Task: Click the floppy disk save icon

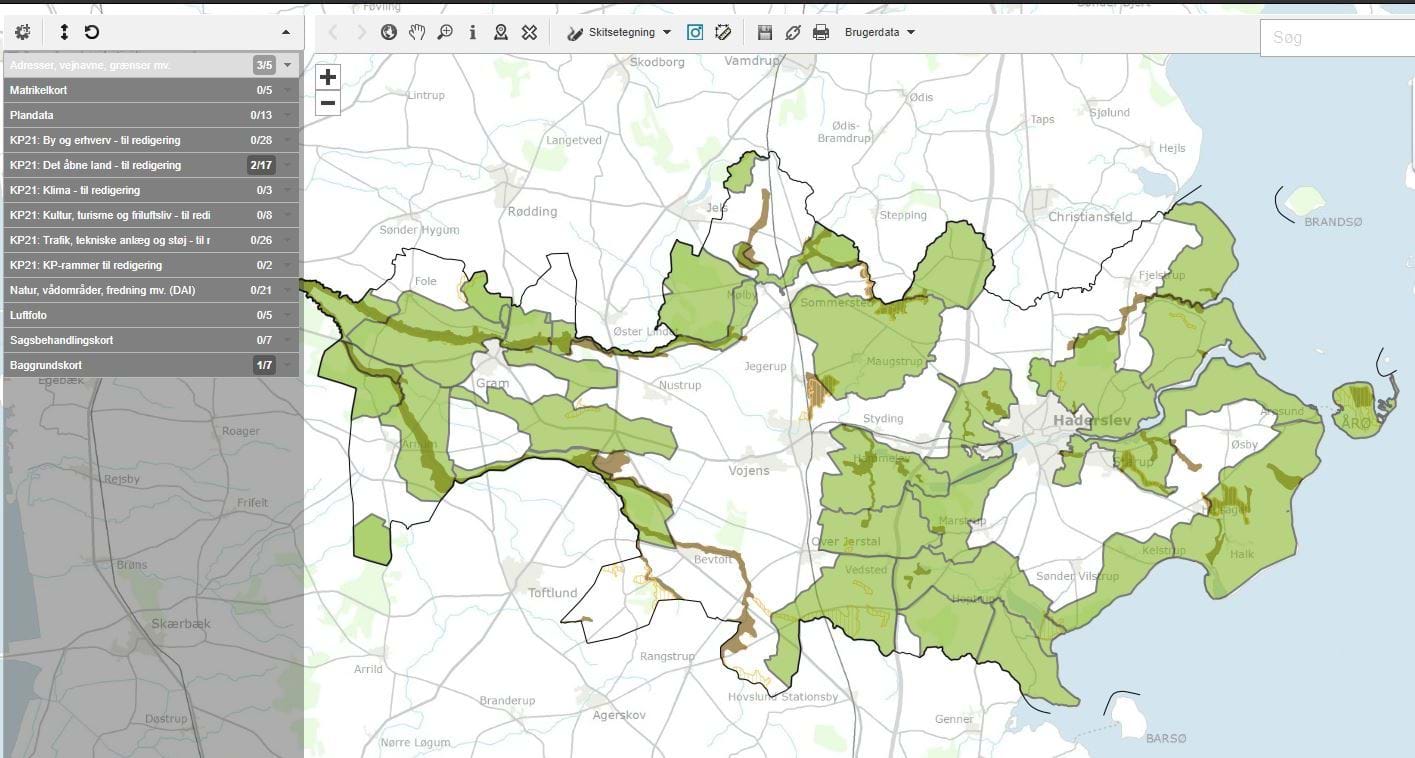Action: [x=765, y=32]
